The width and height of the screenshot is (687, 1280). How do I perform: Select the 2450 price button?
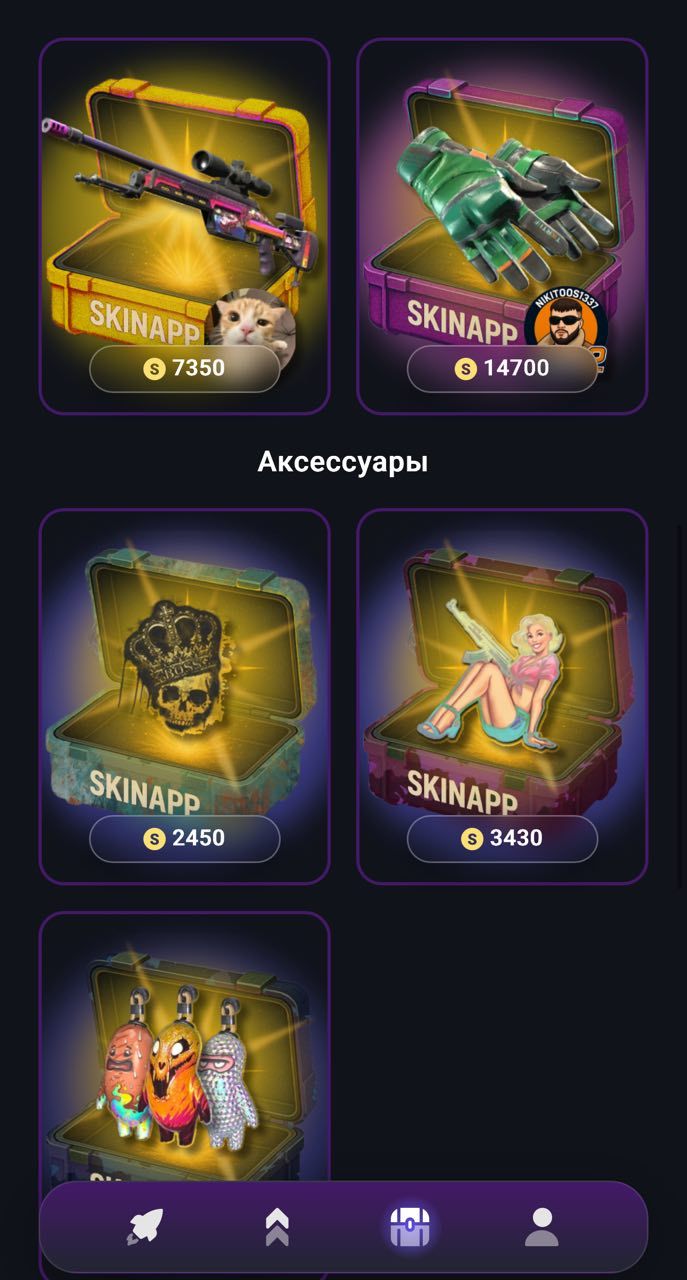(x=184, y=838)
